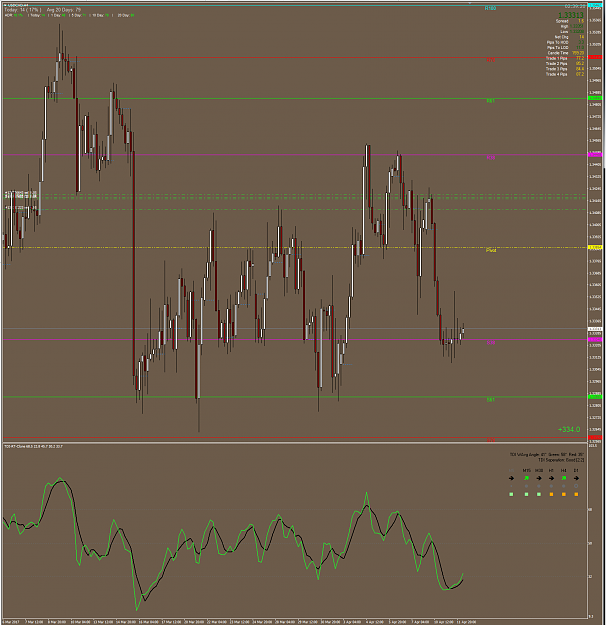606x625 pixels.
Task: Click the Spread value in info panel
Action: click(x=581, y=21)
